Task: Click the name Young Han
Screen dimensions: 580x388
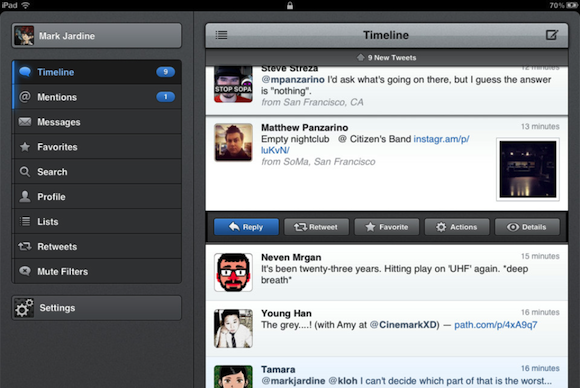Action: tap(286, 313)
